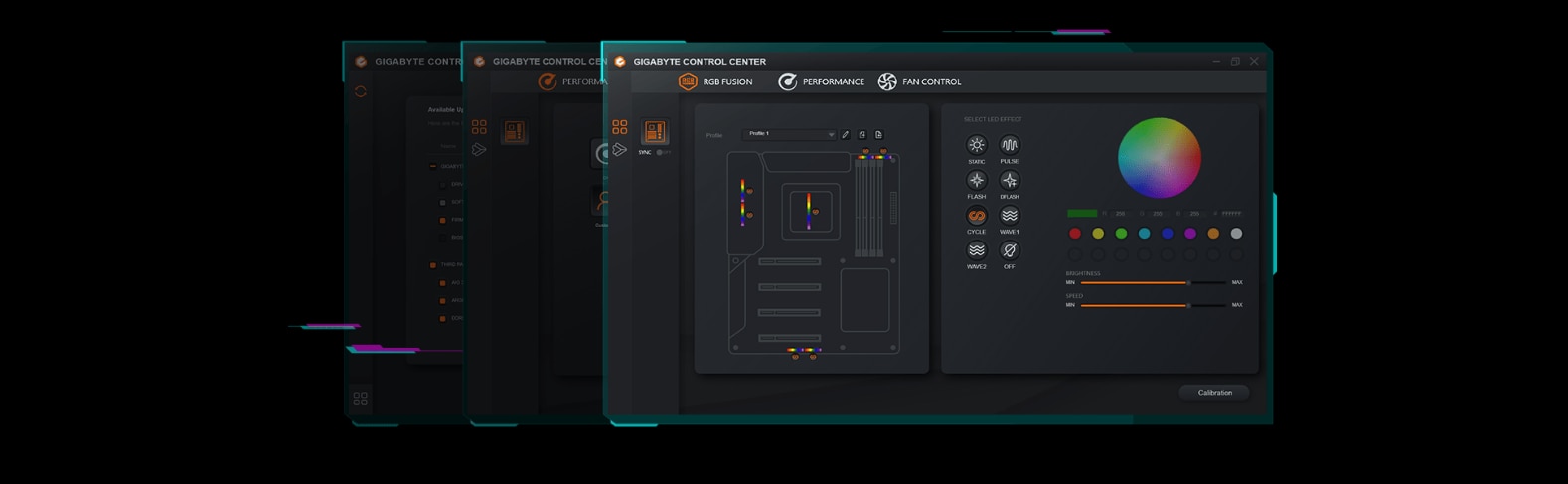Pick the red color swatch
The width and height of the screenshot is (1568, 484).
pos(1074,234)
